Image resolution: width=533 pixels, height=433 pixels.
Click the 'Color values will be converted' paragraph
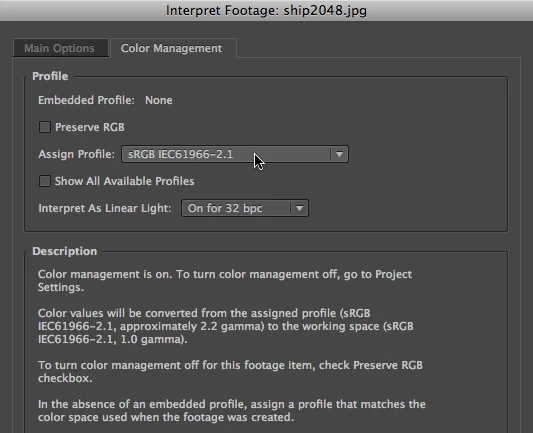click(226, 326)
